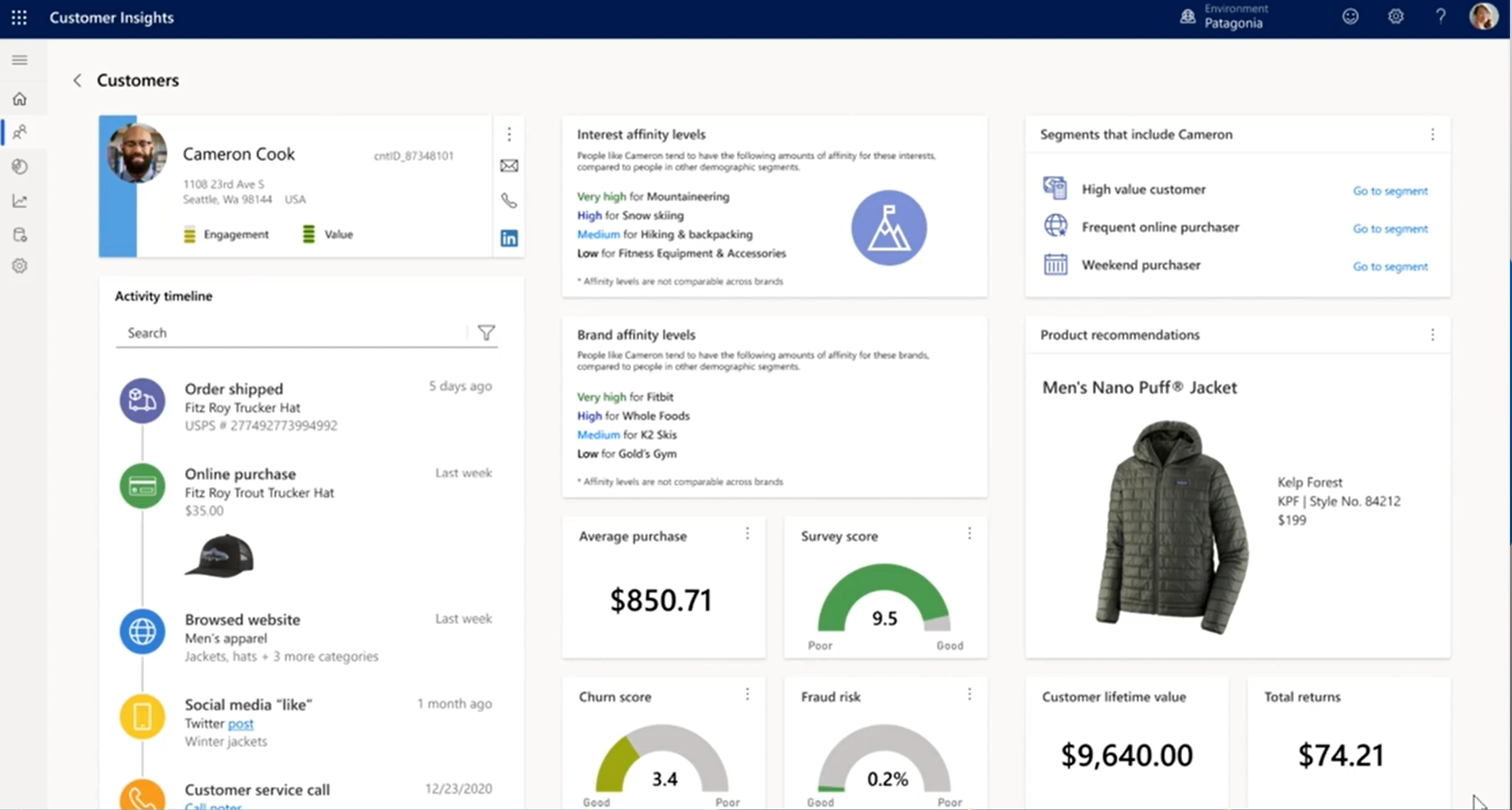Open the user account avatar
Screen dimensions: 1512x810
click(x=1483, y=17)
